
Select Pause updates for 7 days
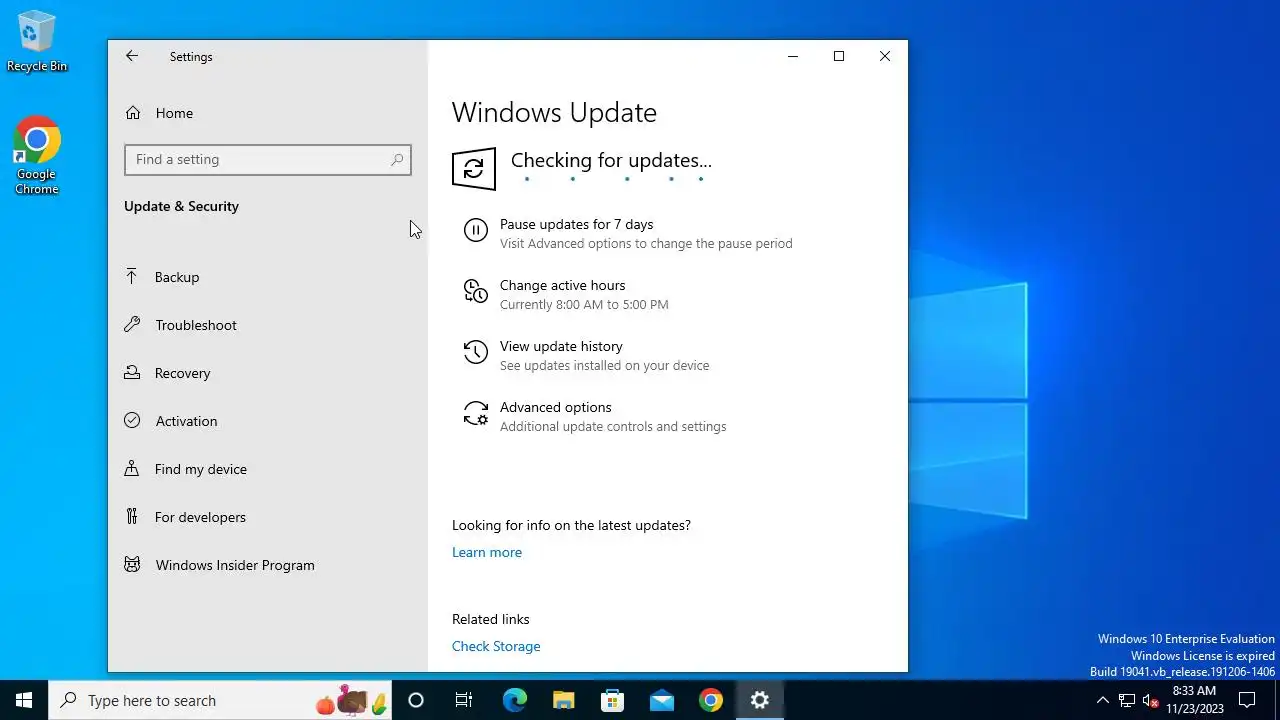tap(576, 224)
